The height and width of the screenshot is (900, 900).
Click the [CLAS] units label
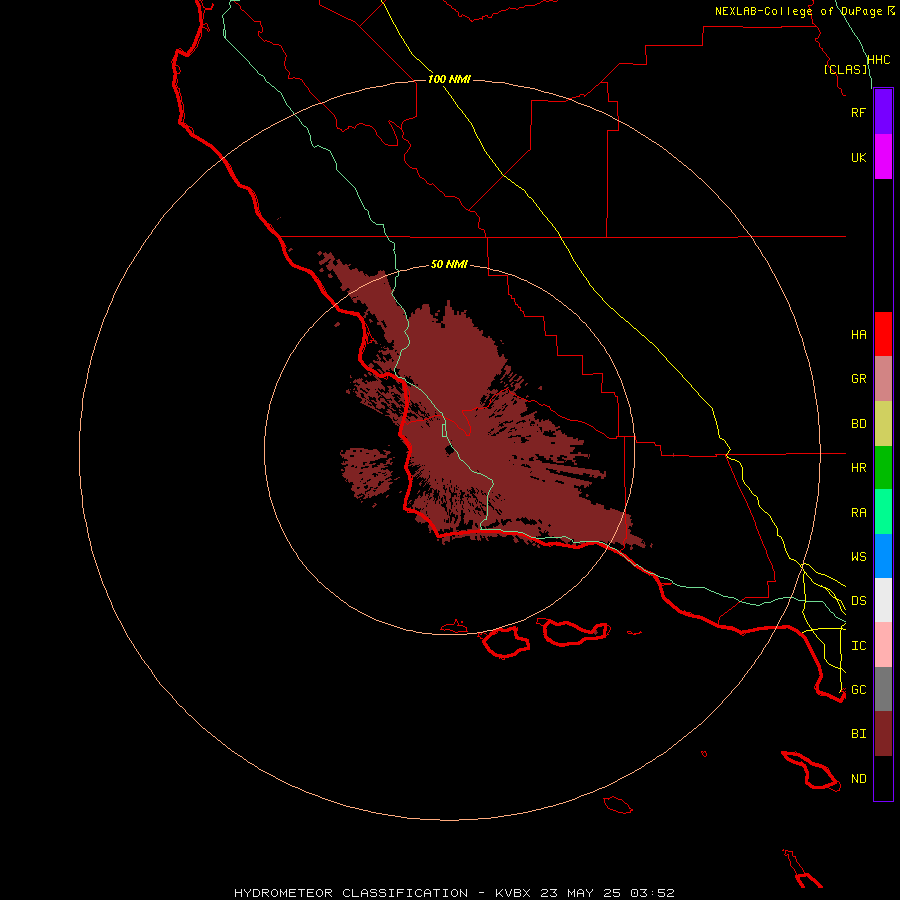coord(845,69)
